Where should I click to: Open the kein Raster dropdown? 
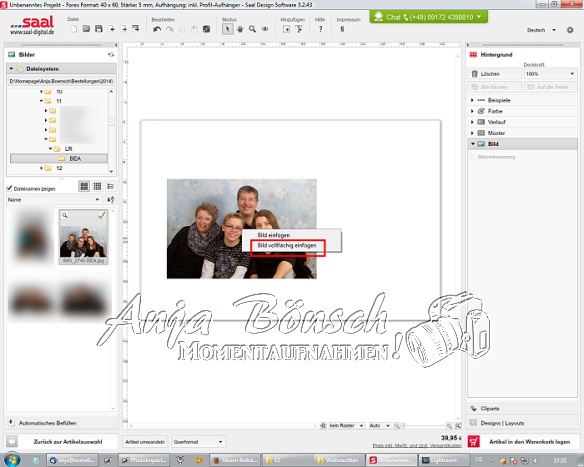coord(346,425)
